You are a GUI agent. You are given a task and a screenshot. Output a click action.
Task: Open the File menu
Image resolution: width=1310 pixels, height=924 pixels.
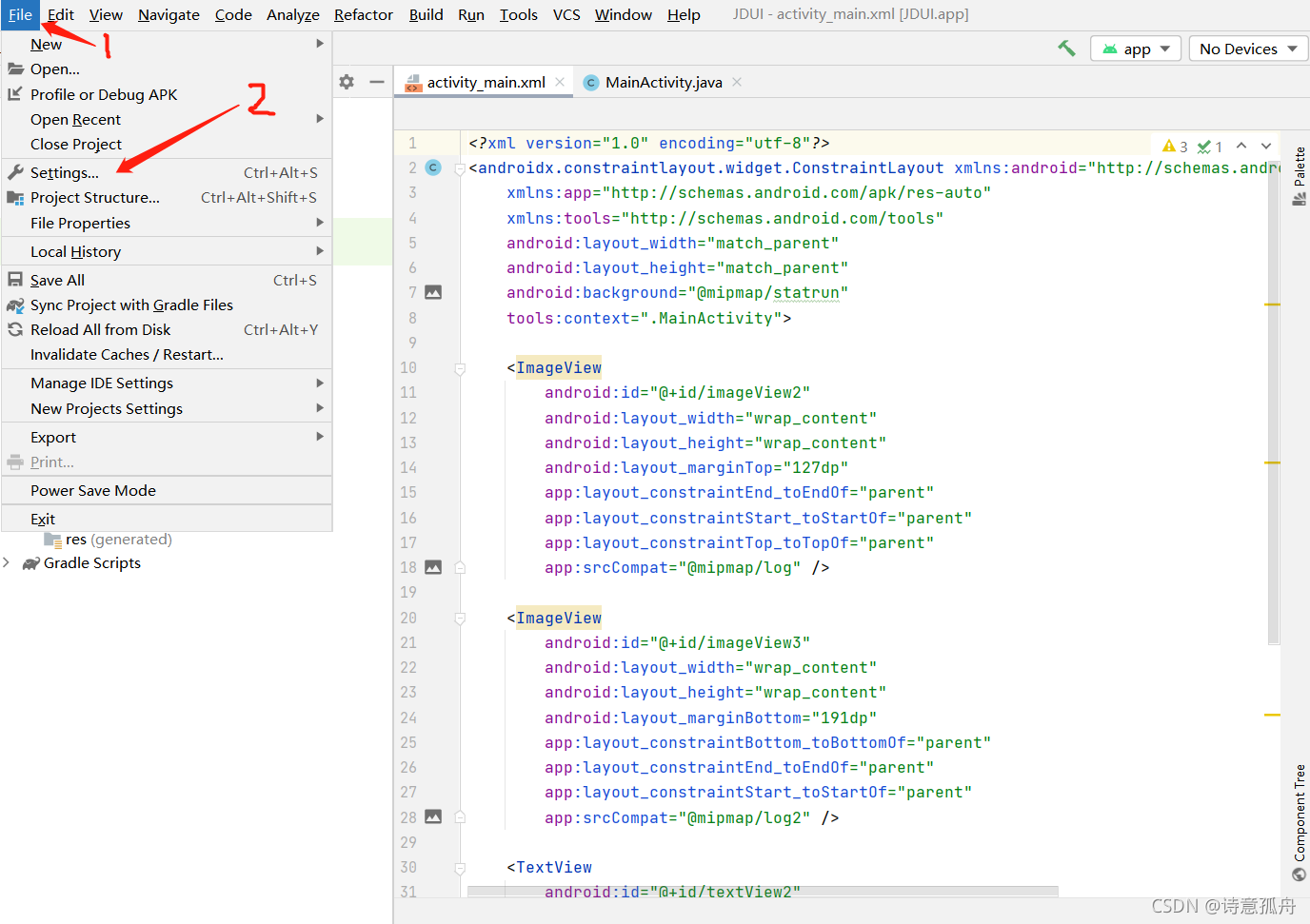[20, 14]
